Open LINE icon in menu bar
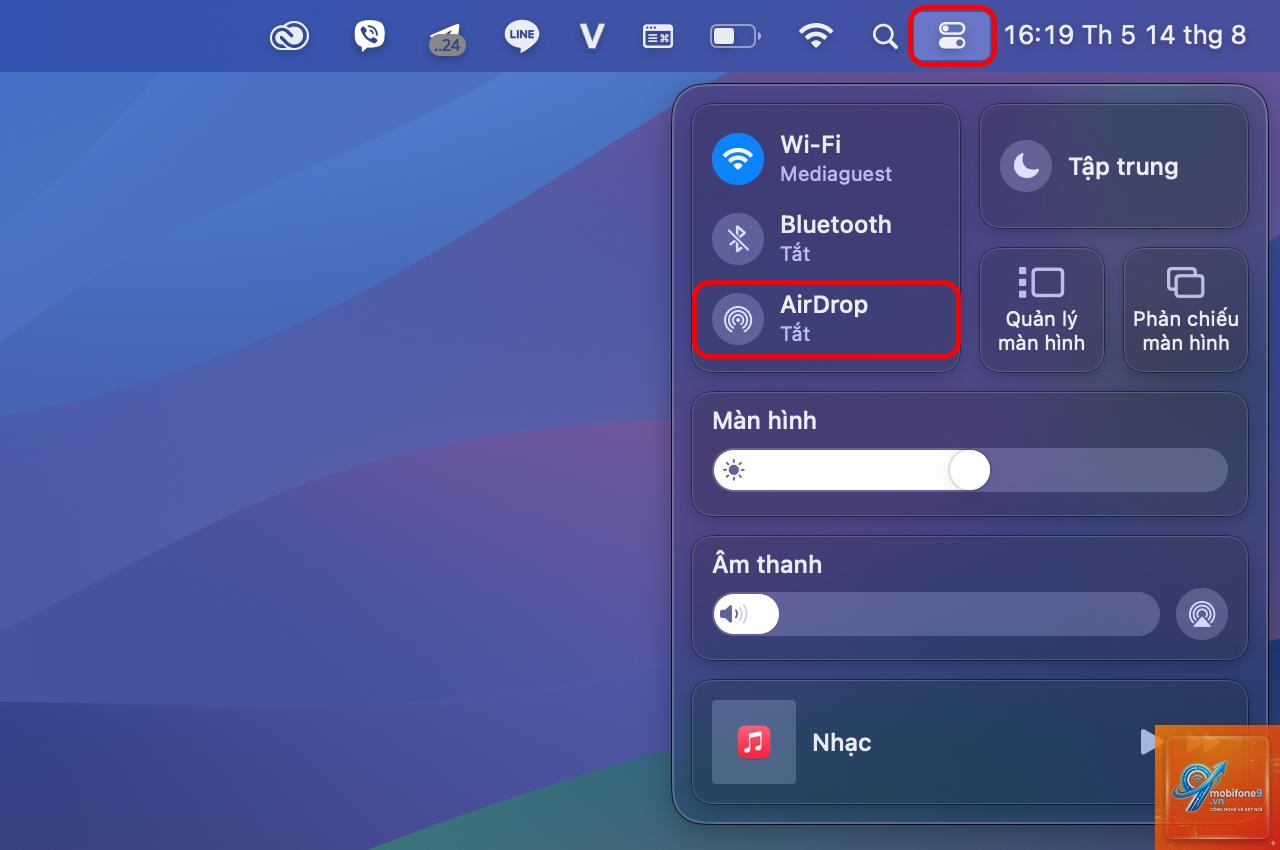The image size is (1280, 850). [x=522, y=37]
